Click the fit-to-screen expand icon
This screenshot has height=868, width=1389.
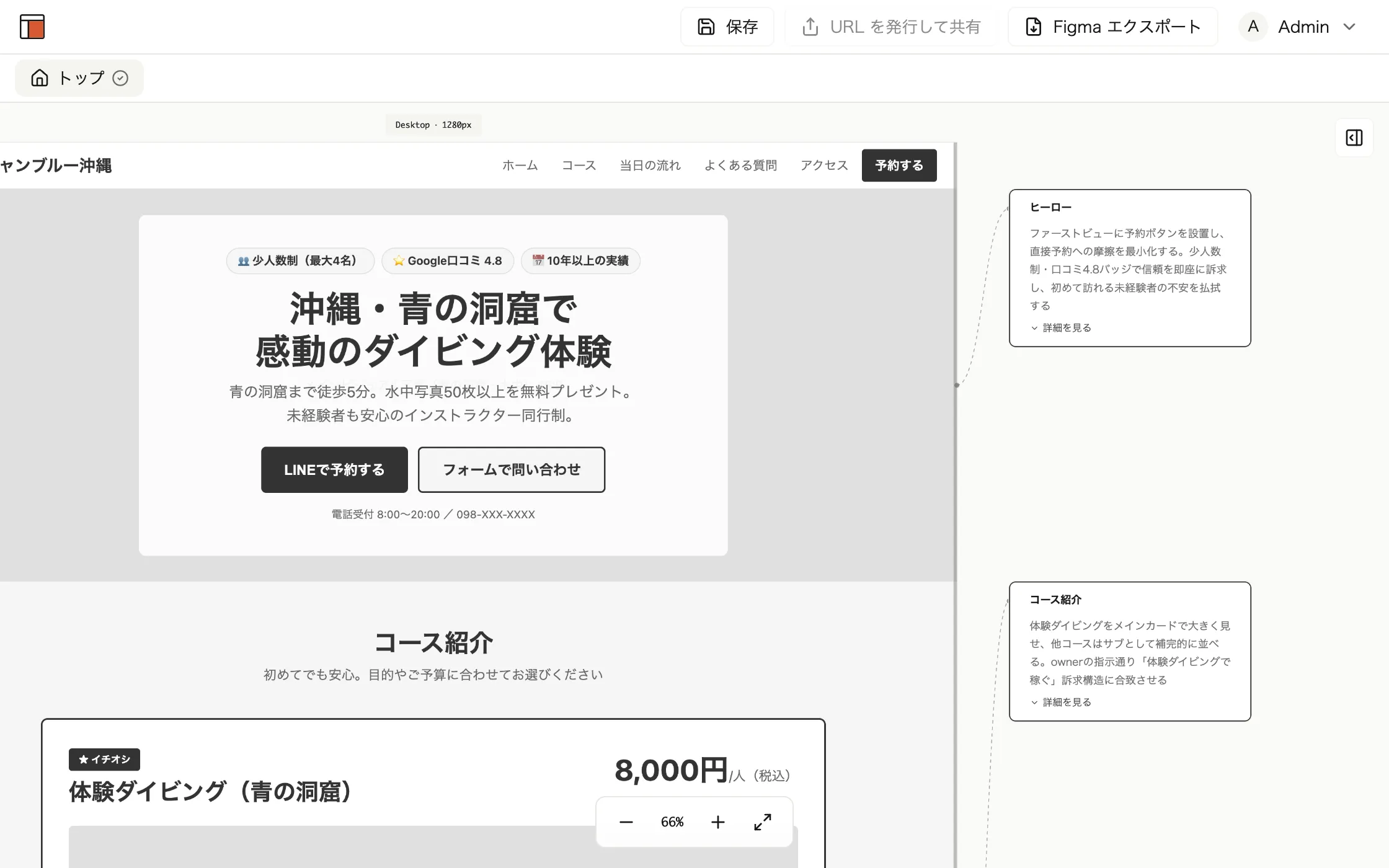(763, 822)
